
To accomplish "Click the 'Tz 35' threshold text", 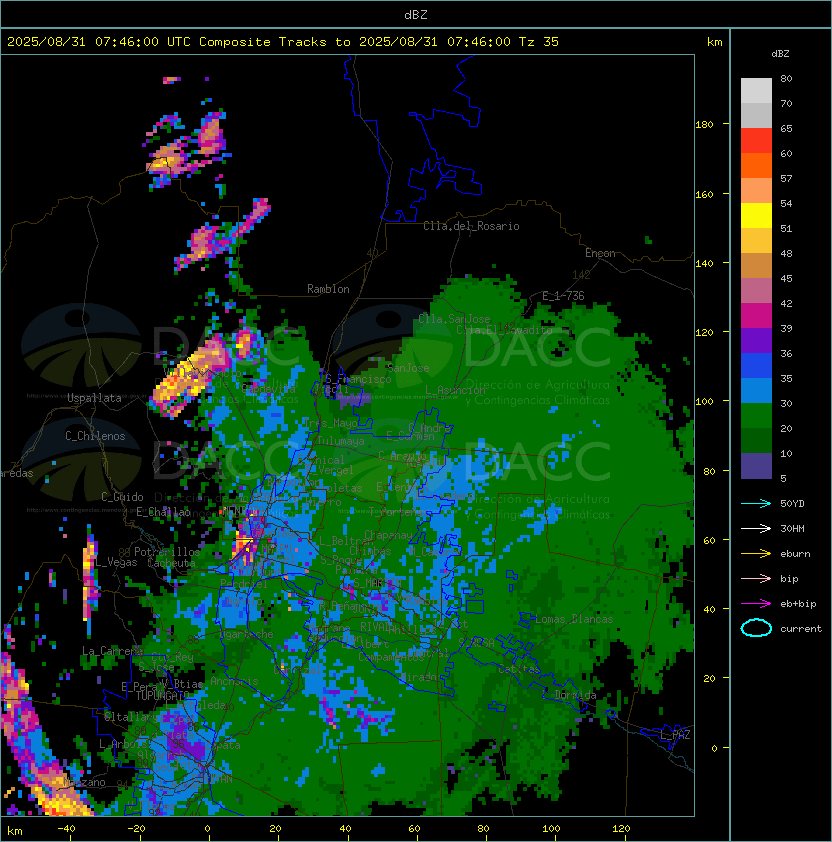I will [x=539, y=42].
